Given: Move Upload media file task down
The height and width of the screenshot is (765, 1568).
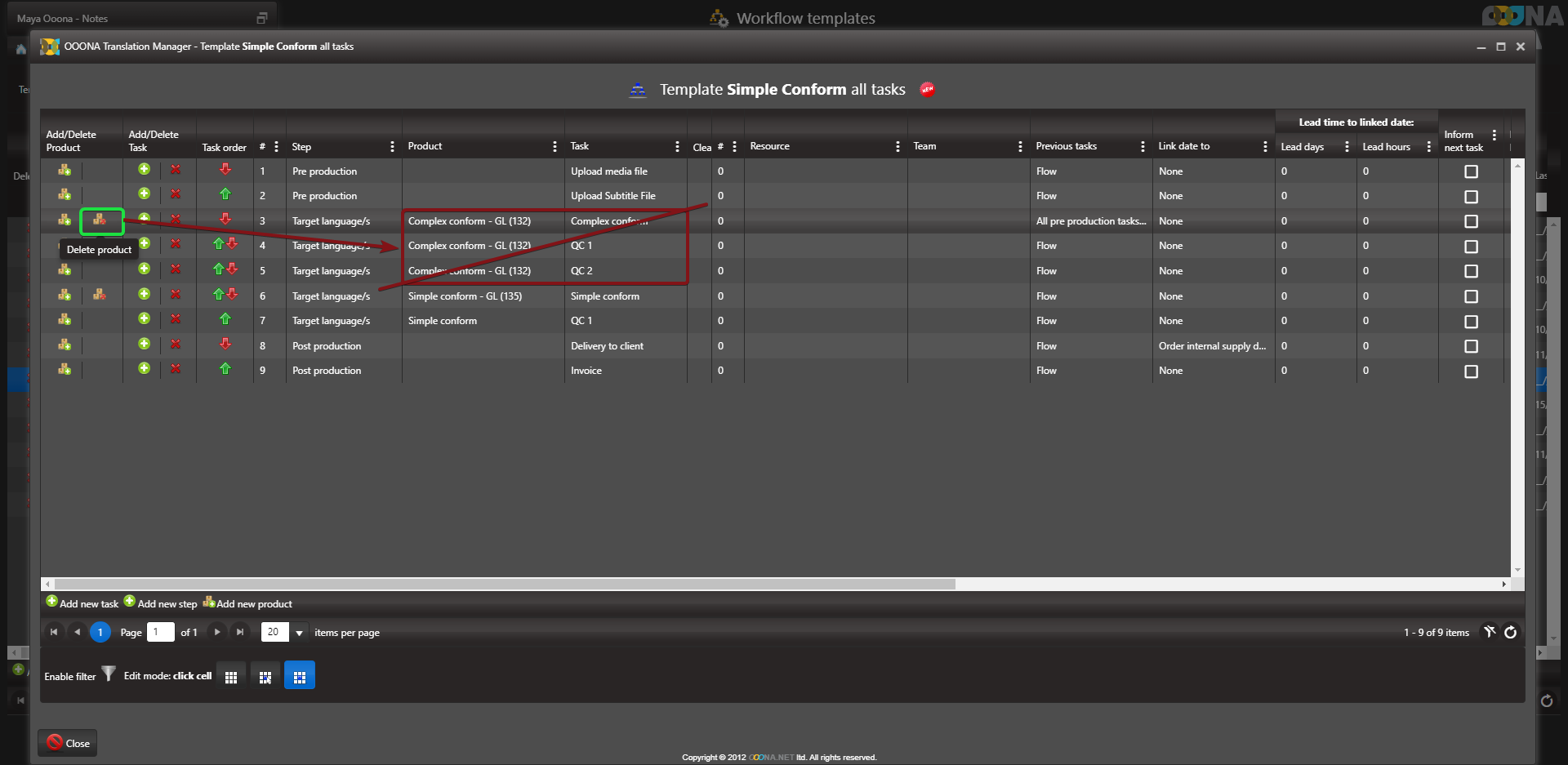Looking at the screenshot, I should click(x=225, y=170).
